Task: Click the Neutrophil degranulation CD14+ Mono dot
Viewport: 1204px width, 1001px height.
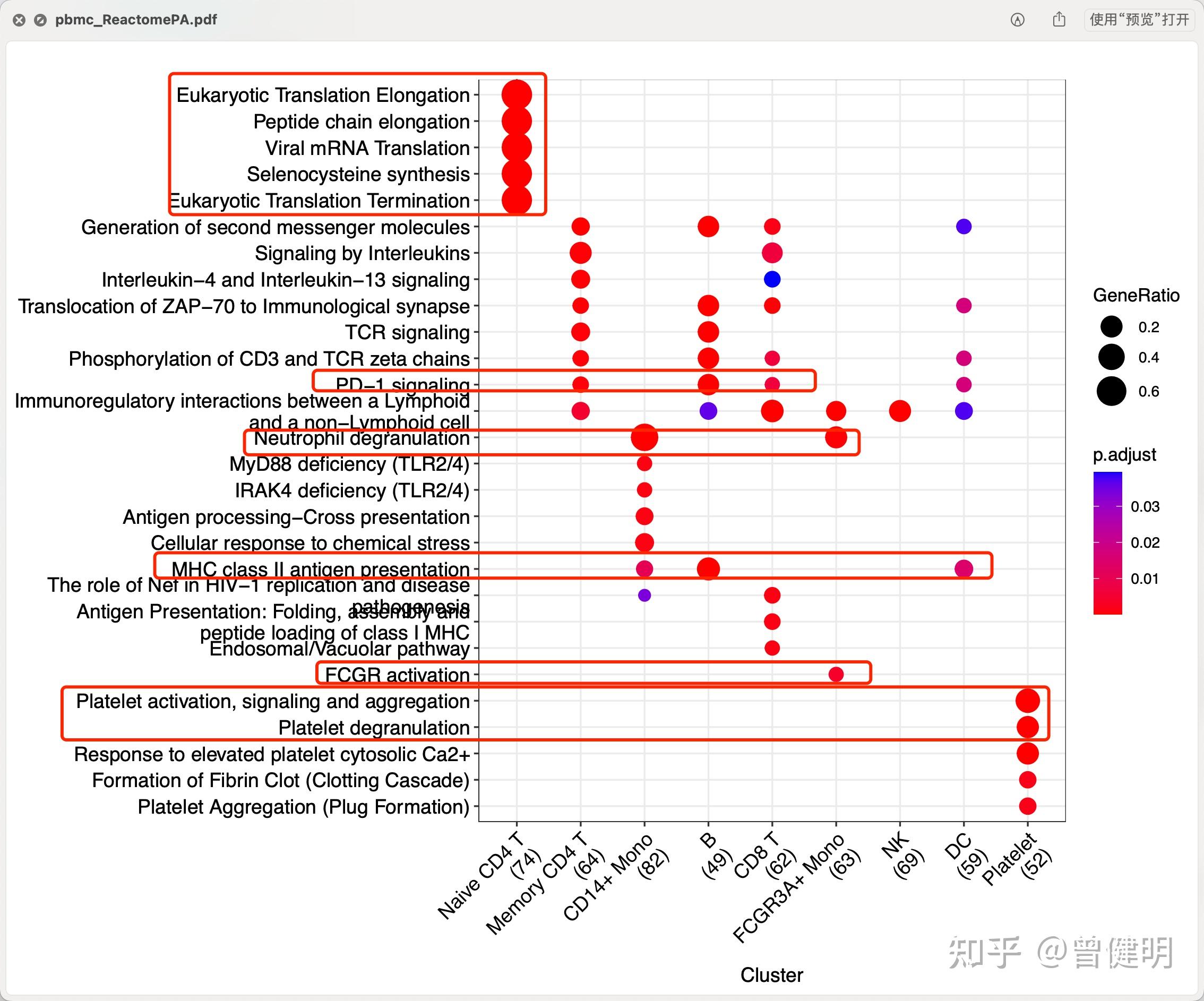Action: pos(644,438)
